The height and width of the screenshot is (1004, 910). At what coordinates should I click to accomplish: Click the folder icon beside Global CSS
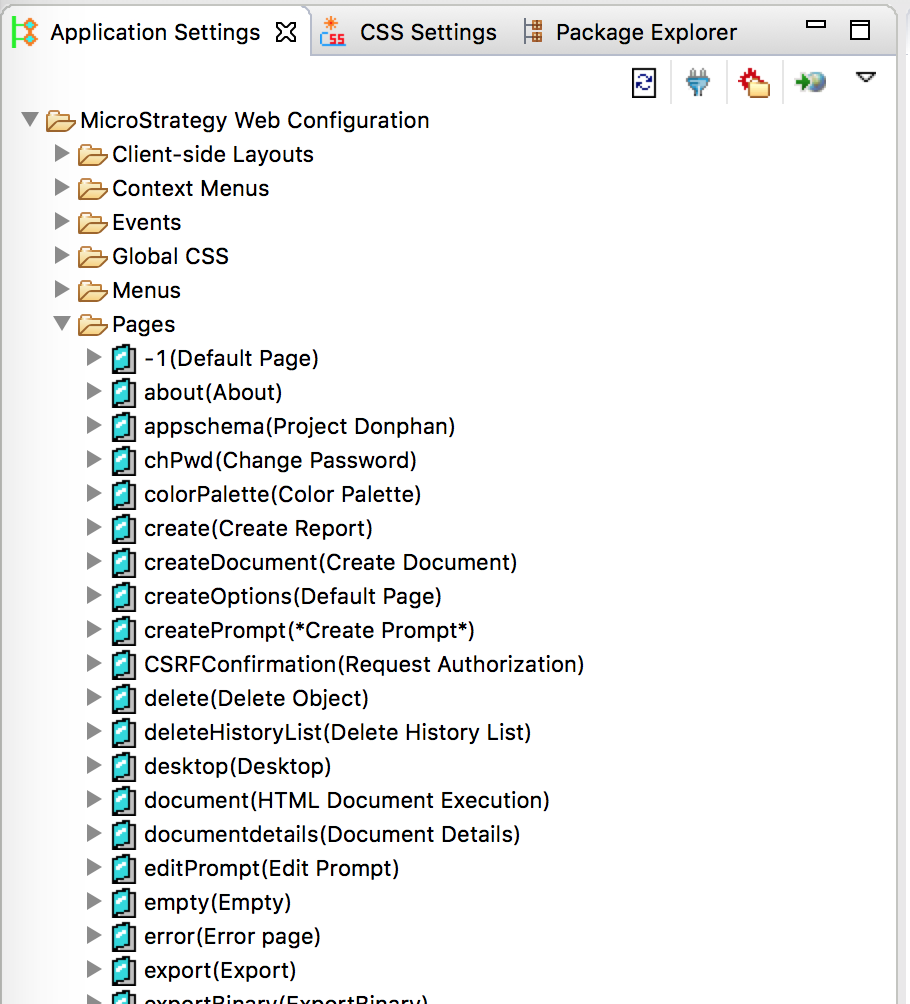click(x=90, y=256)
